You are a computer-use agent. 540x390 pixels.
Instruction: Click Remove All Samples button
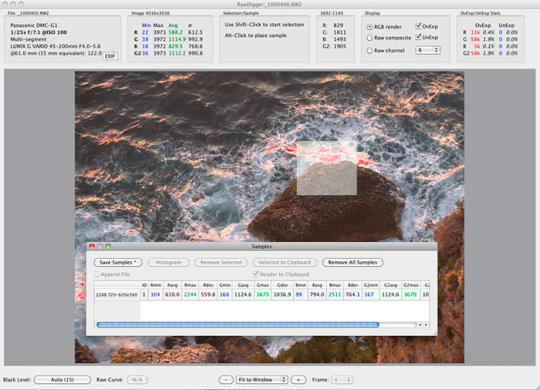coord(353,263)
